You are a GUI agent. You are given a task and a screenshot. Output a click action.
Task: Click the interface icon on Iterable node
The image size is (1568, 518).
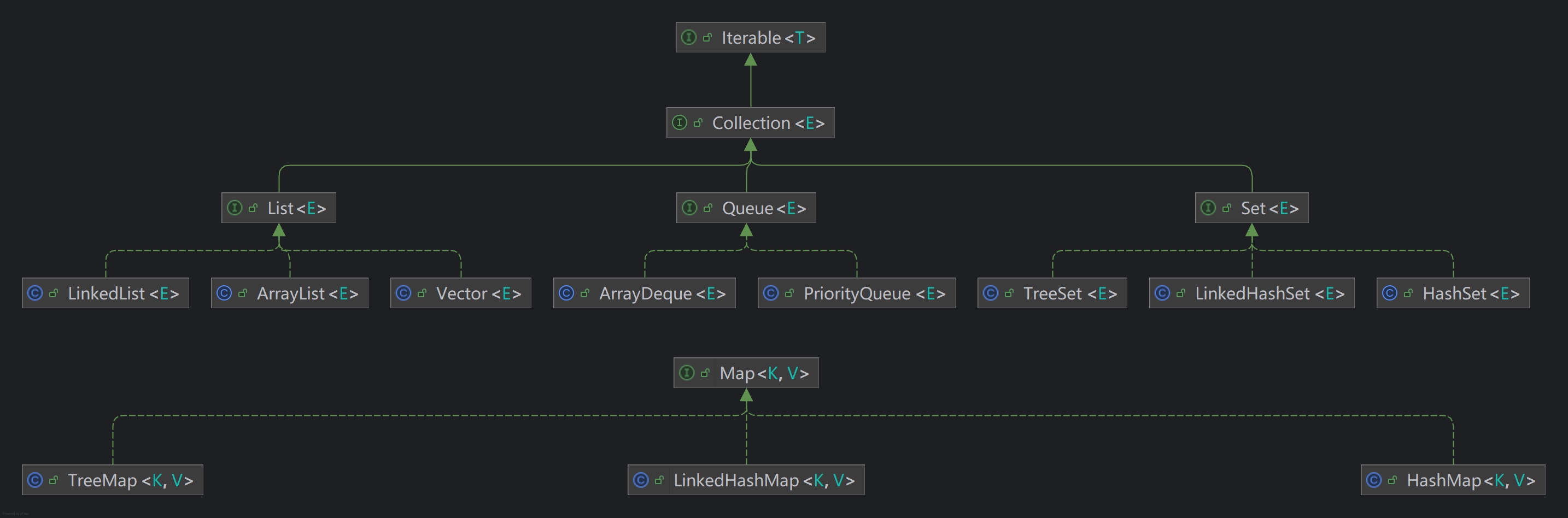tap(688, 38)
